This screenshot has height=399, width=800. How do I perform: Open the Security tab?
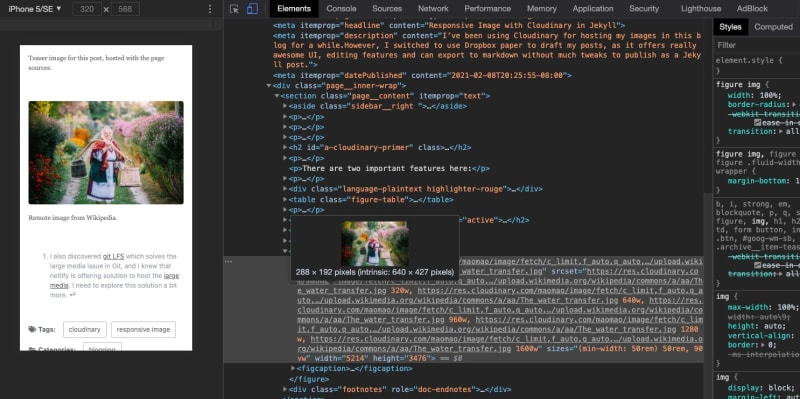coord(644,9)
